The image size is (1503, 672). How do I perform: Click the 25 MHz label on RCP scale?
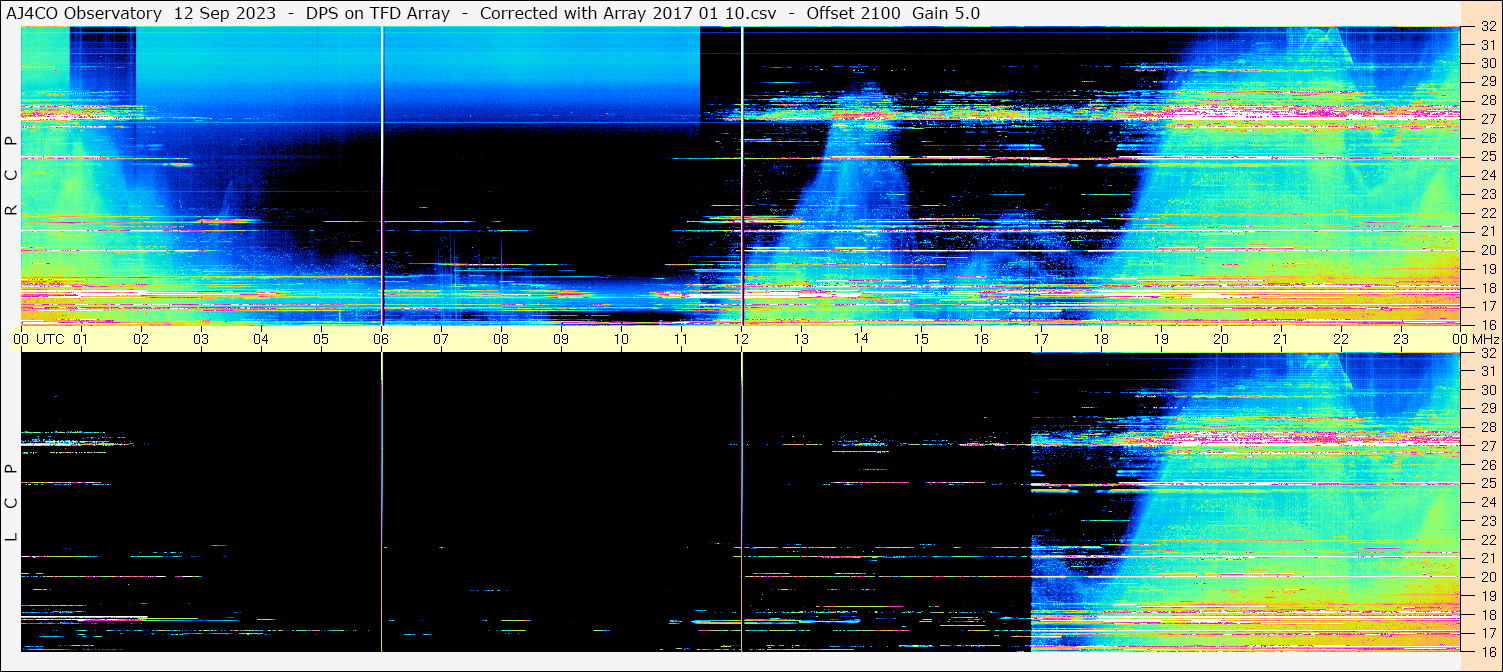click(1487, 157)
